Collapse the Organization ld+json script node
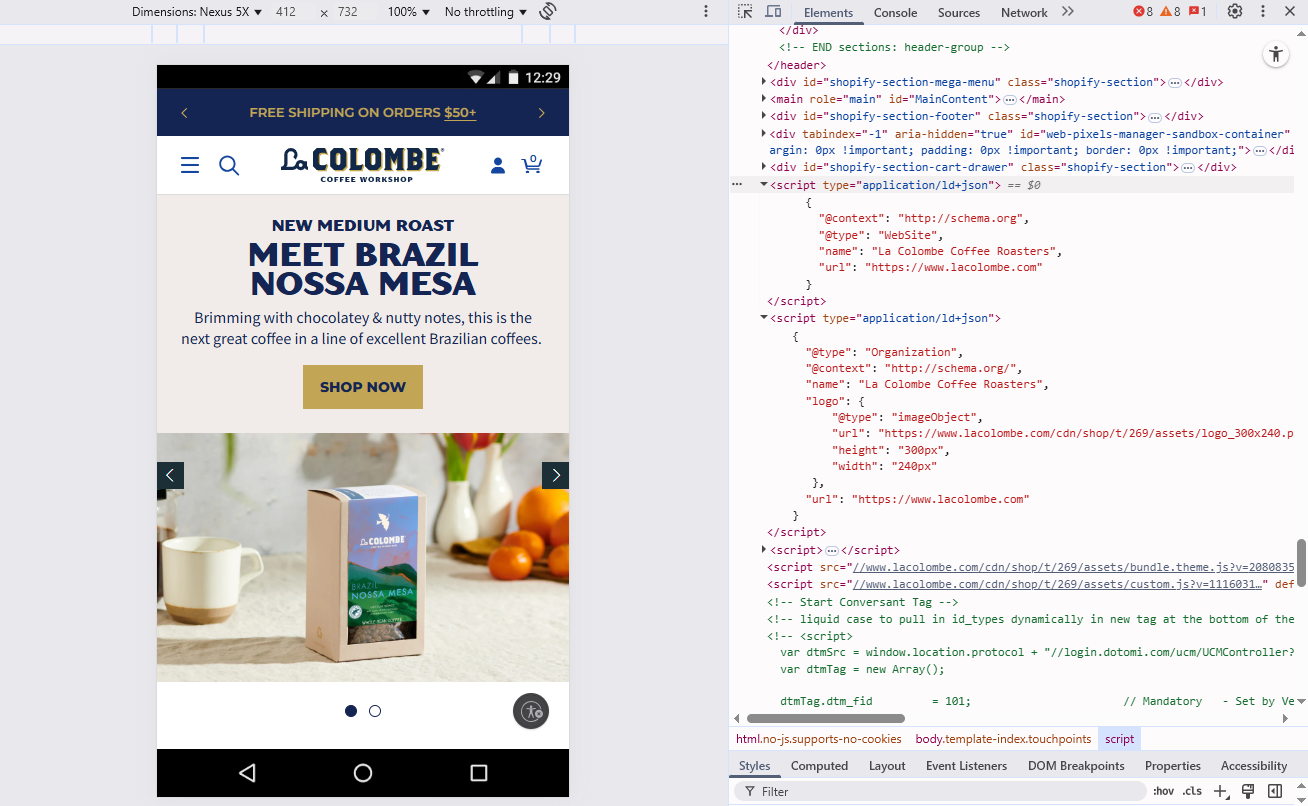This screenshot has width=1308, height=806. [x=764, y=318]
